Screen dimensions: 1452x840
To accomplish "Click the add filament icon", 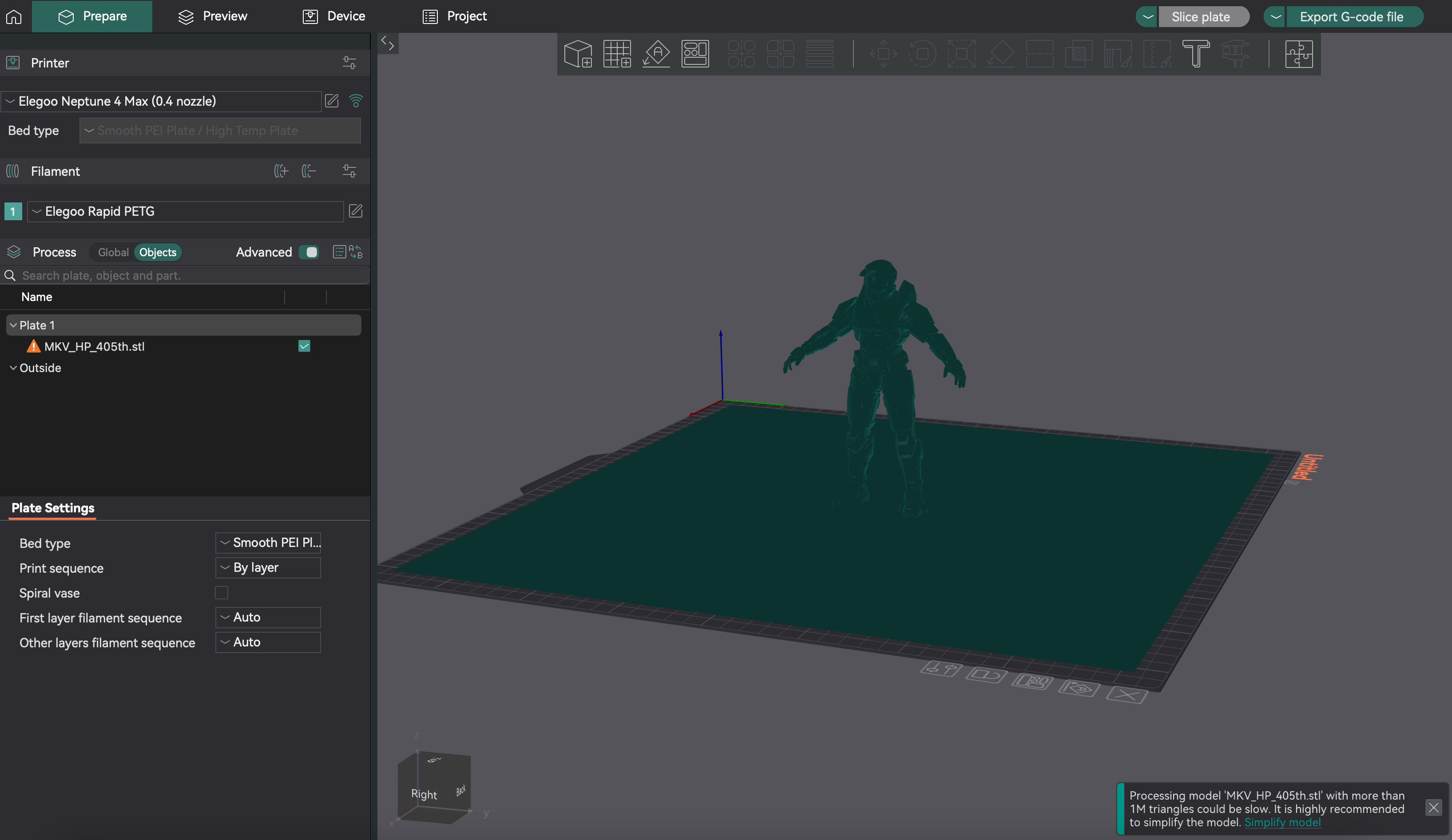I will [281, 171].
